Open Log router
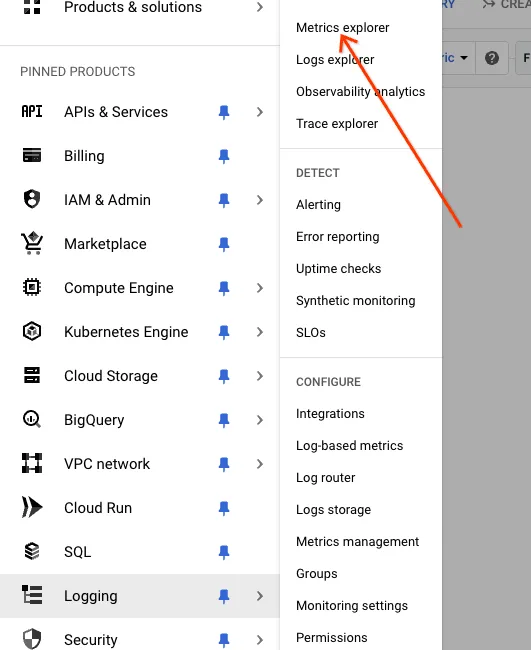 click(325, 478)
